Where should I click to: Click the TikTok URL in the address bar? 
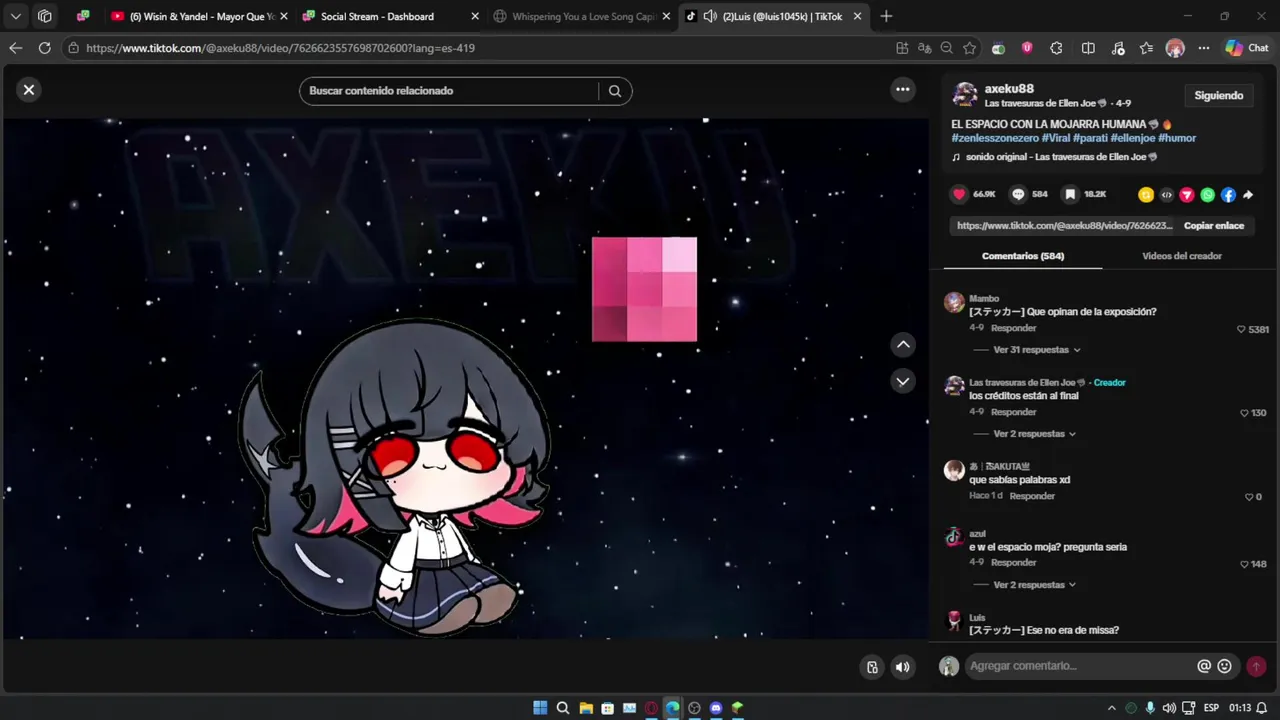click(x=280, y=48)
